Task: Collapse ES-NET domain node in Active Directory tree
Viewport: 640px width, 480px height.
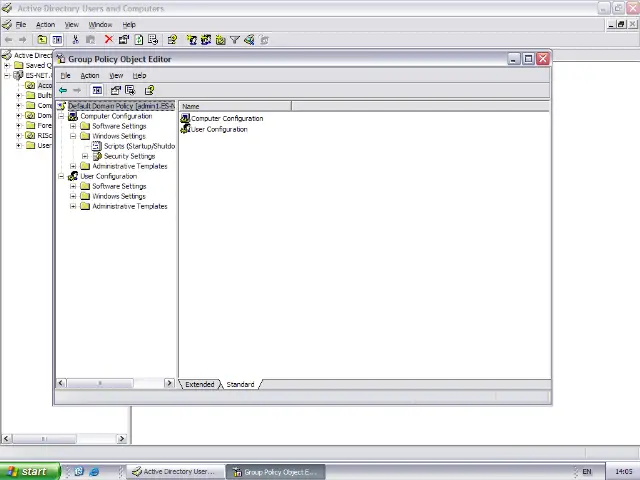Action: pyautogui.click(x=7, y=76)
